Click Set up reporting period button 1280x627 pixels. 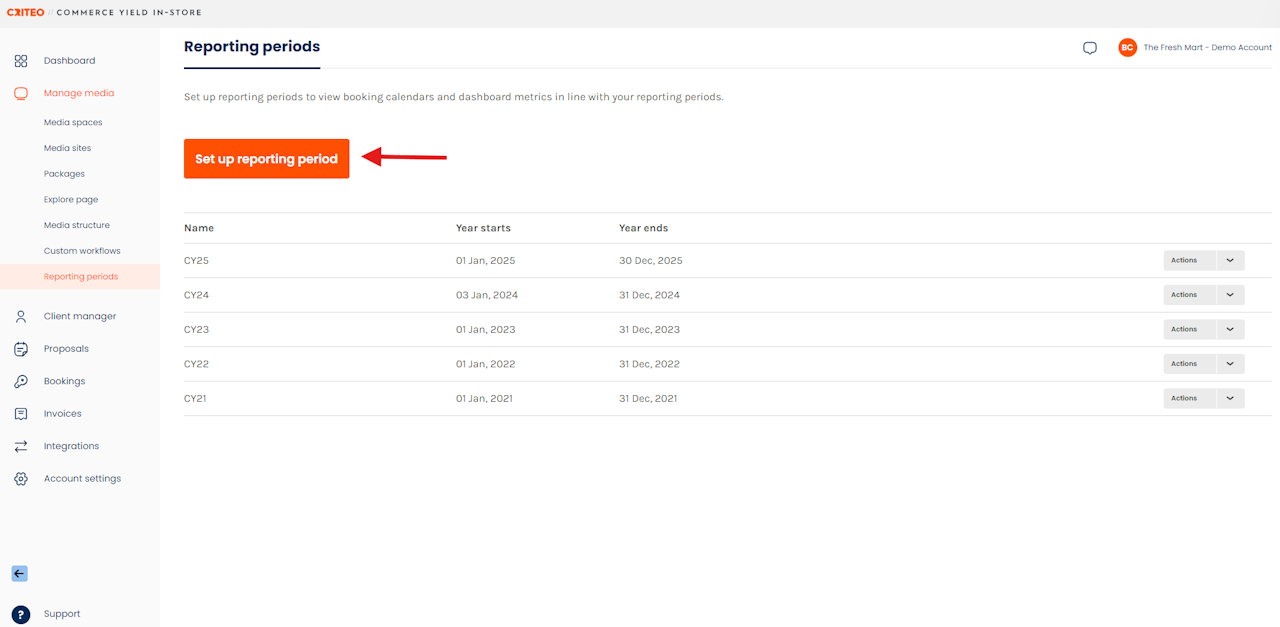267,159
